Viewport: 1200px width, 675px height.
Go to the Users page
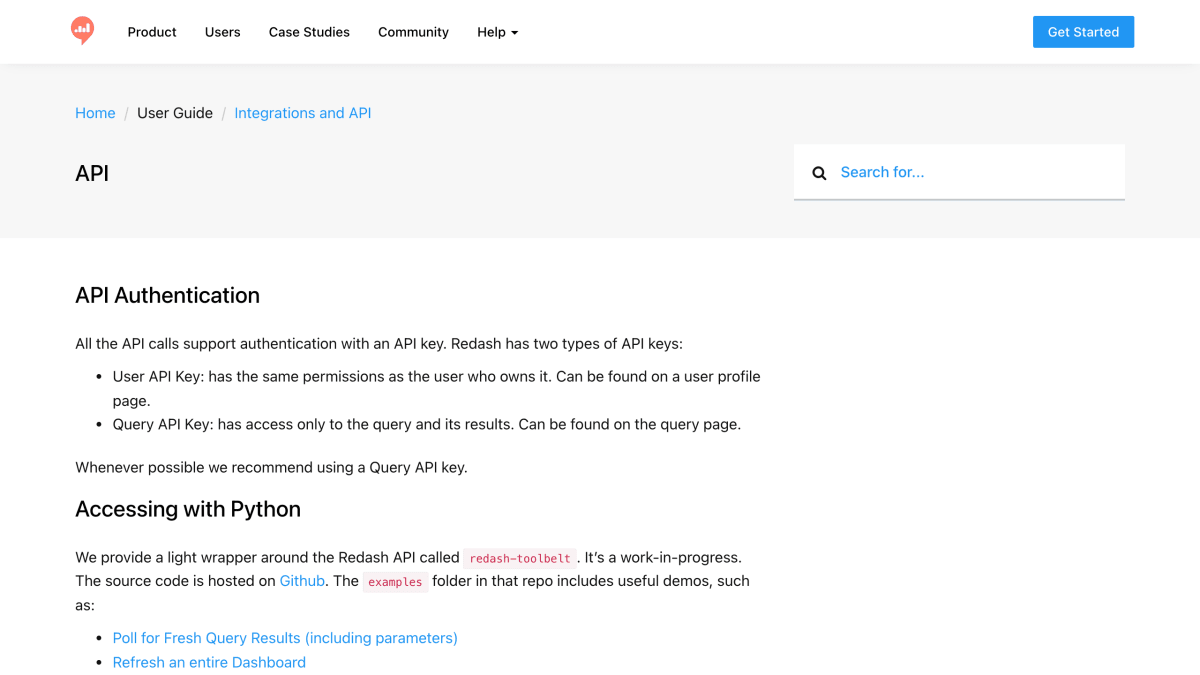tap(222, 32)
